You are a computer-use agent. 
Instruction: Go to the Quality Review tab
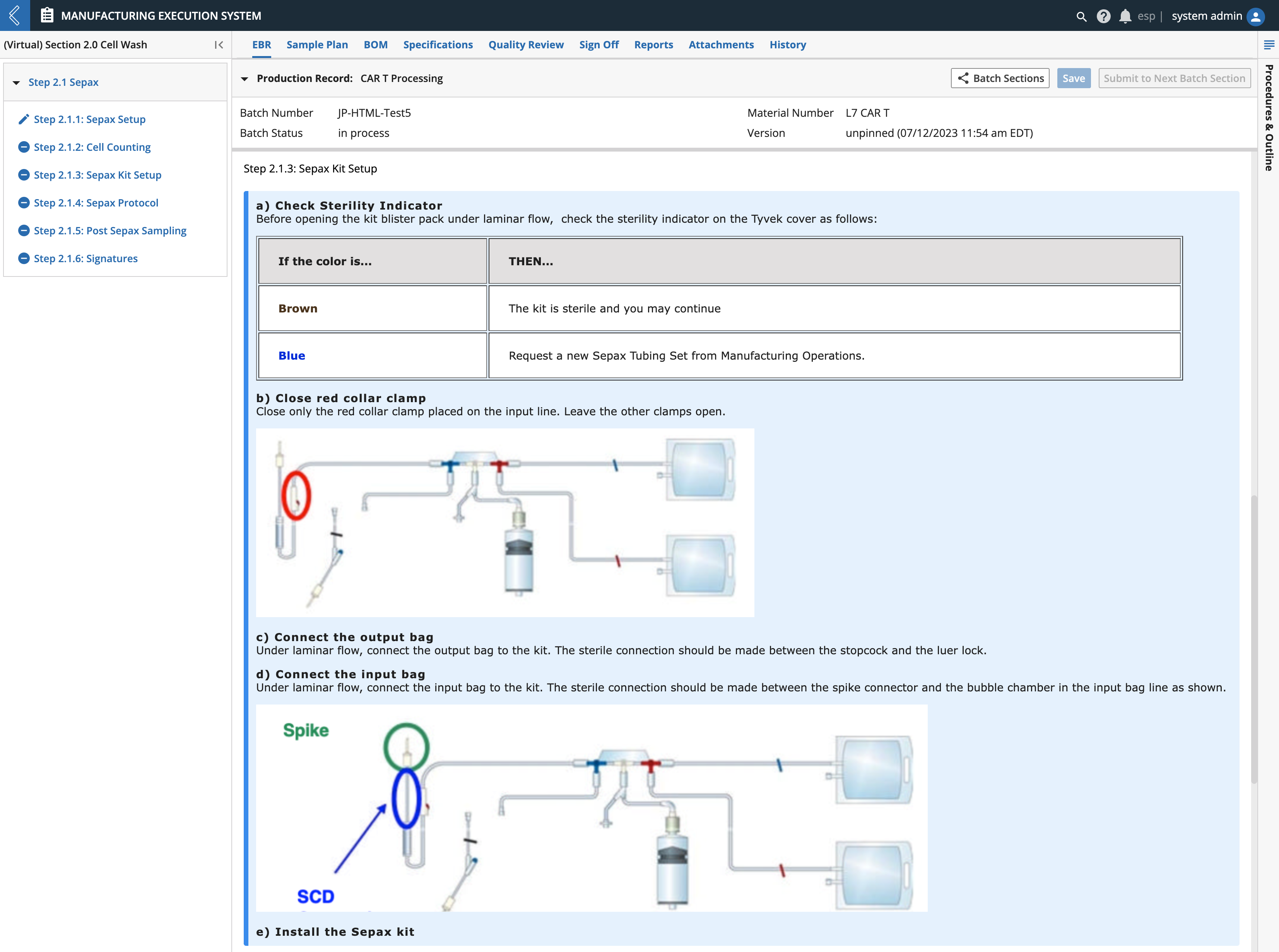pos(526,44)
